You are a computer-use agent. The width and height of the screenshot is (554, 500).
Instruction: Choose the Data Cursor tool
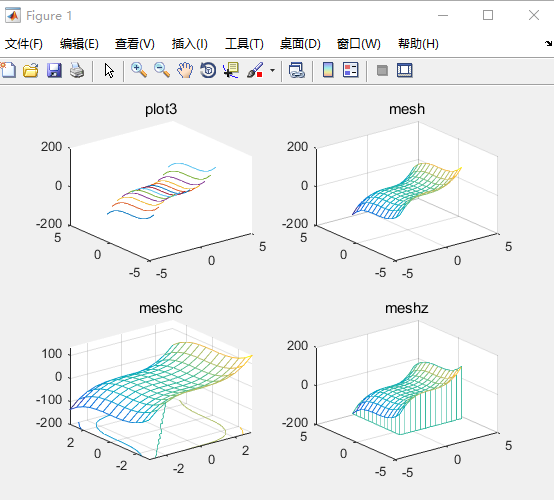point(231,70)
